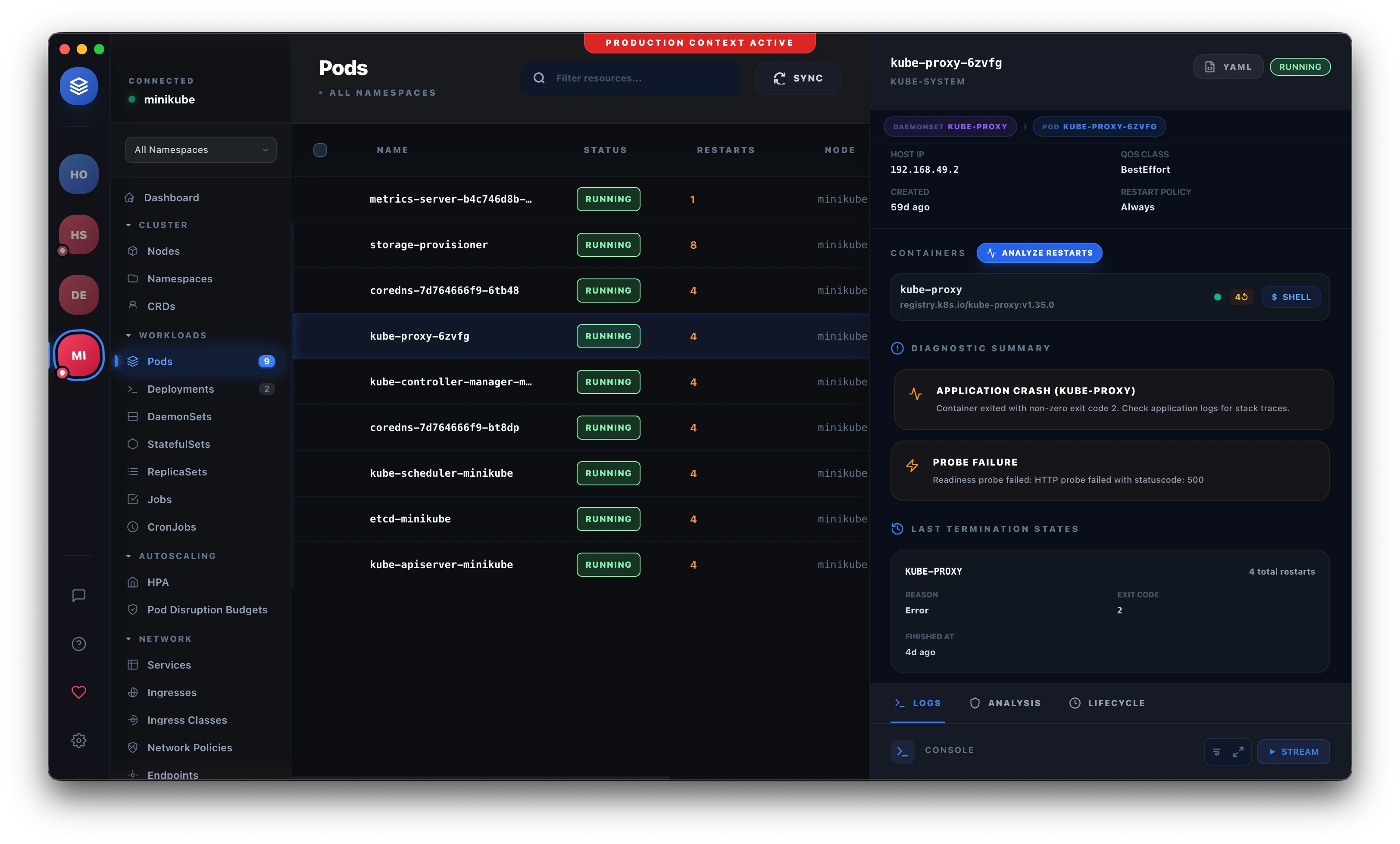The height and width of the screenshot is (844, 1400).
Task: Switch to the HS cluster avatar
Action: point(78,235)
